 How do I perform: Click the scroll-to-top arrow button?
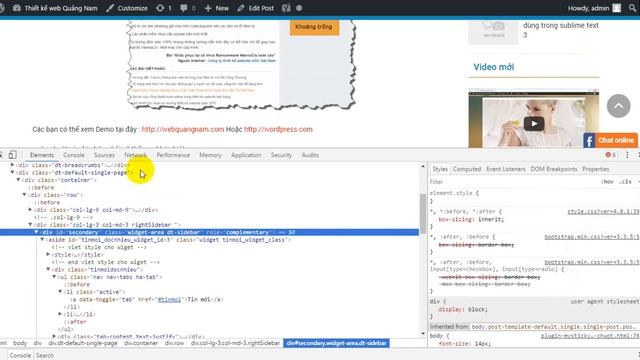click(618, 106)
